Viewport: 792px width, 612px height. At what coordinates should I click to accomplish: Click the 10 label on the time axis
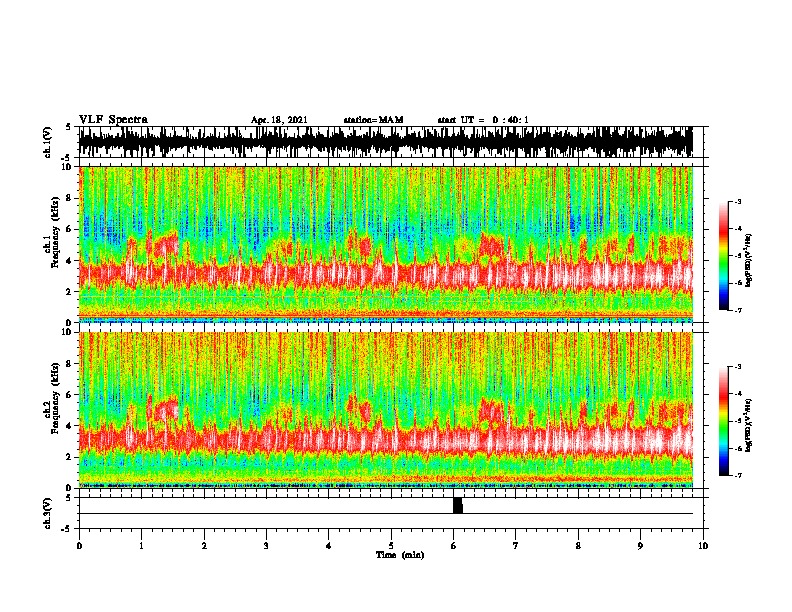[703, 546]
